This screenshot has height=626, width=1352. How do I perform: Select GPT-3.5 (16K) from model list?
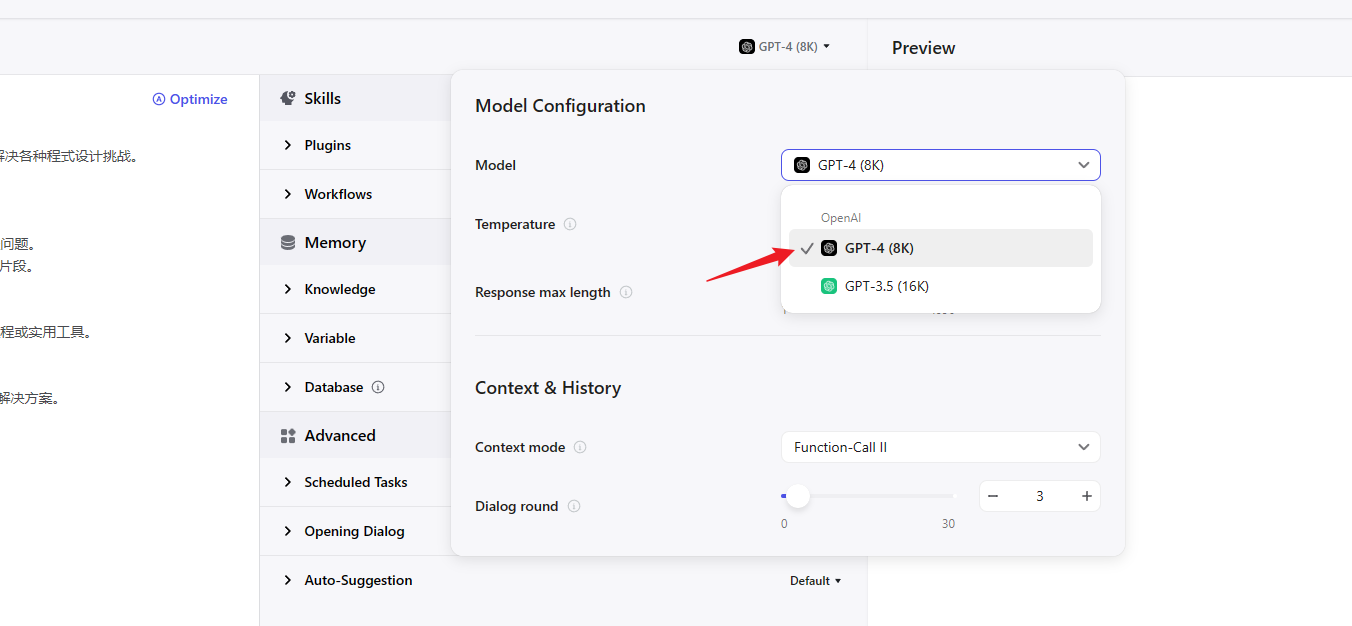[x=886, y=286]
